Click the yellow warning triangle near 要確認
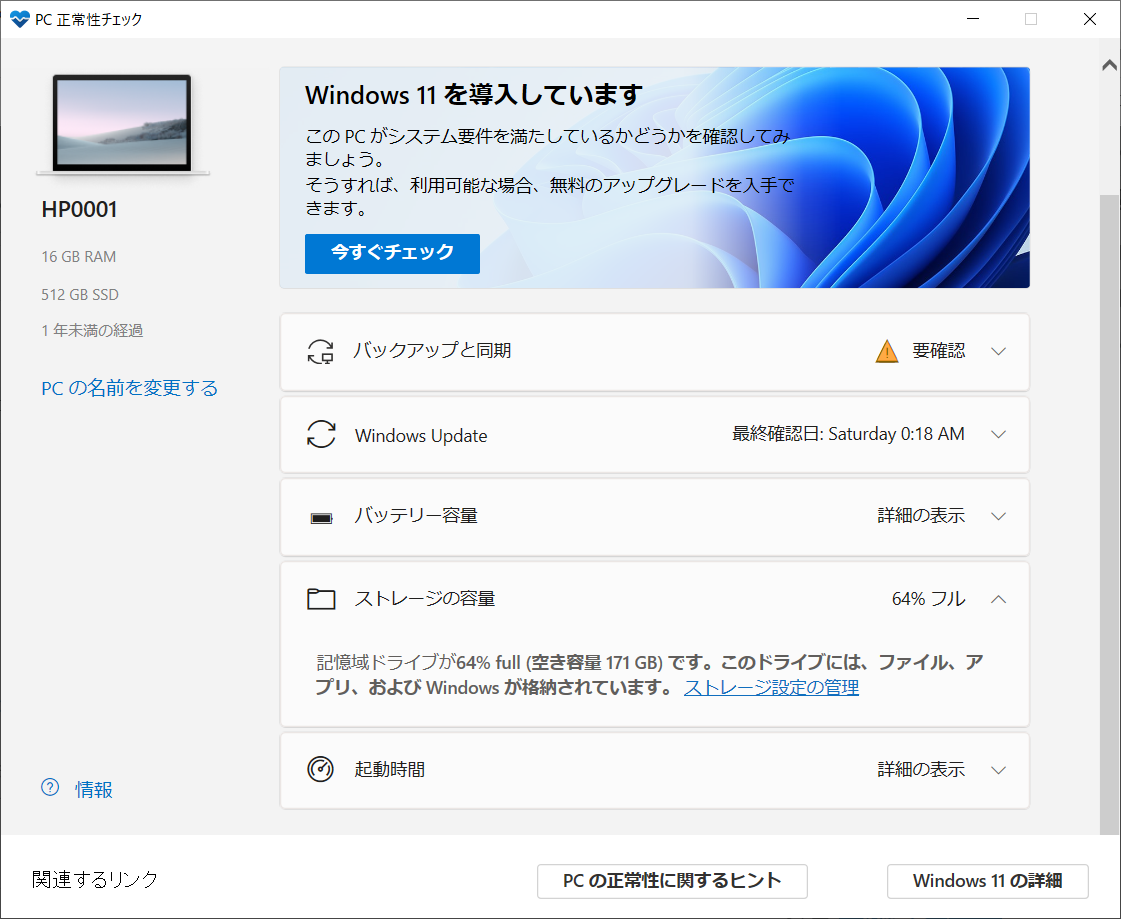The image size is (1121, 919). point(887,351)
